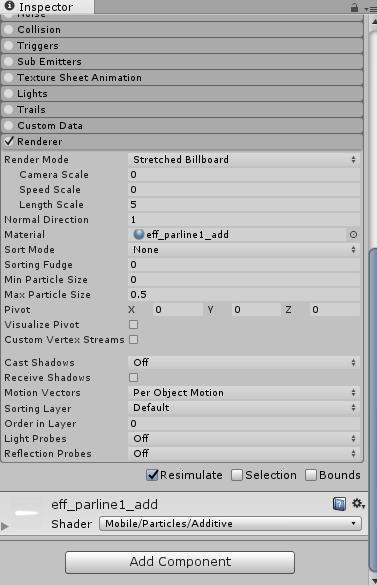Open the Motion Vectors dropdown
Image resolution: width=377 pixels, height=585 pixels.
pyautogui.click(x=244, y=392)
